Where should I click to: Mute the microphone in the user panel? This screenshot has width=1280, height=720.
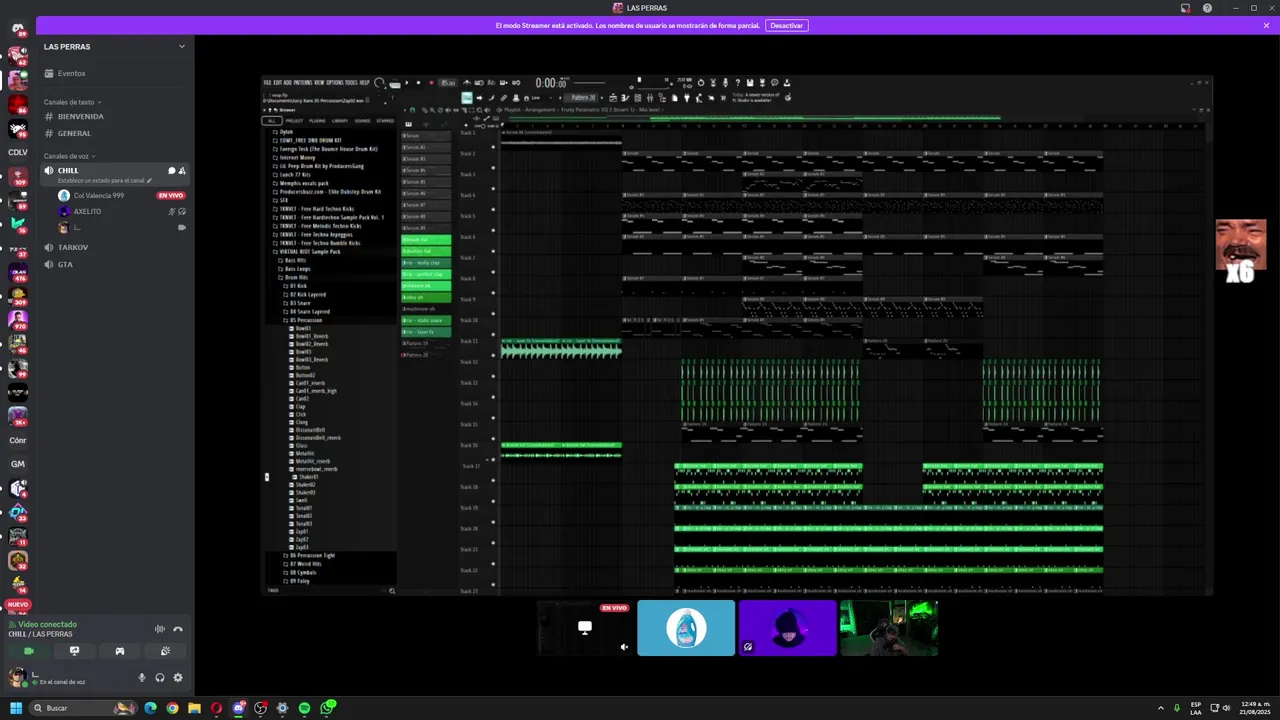[141, 678]
